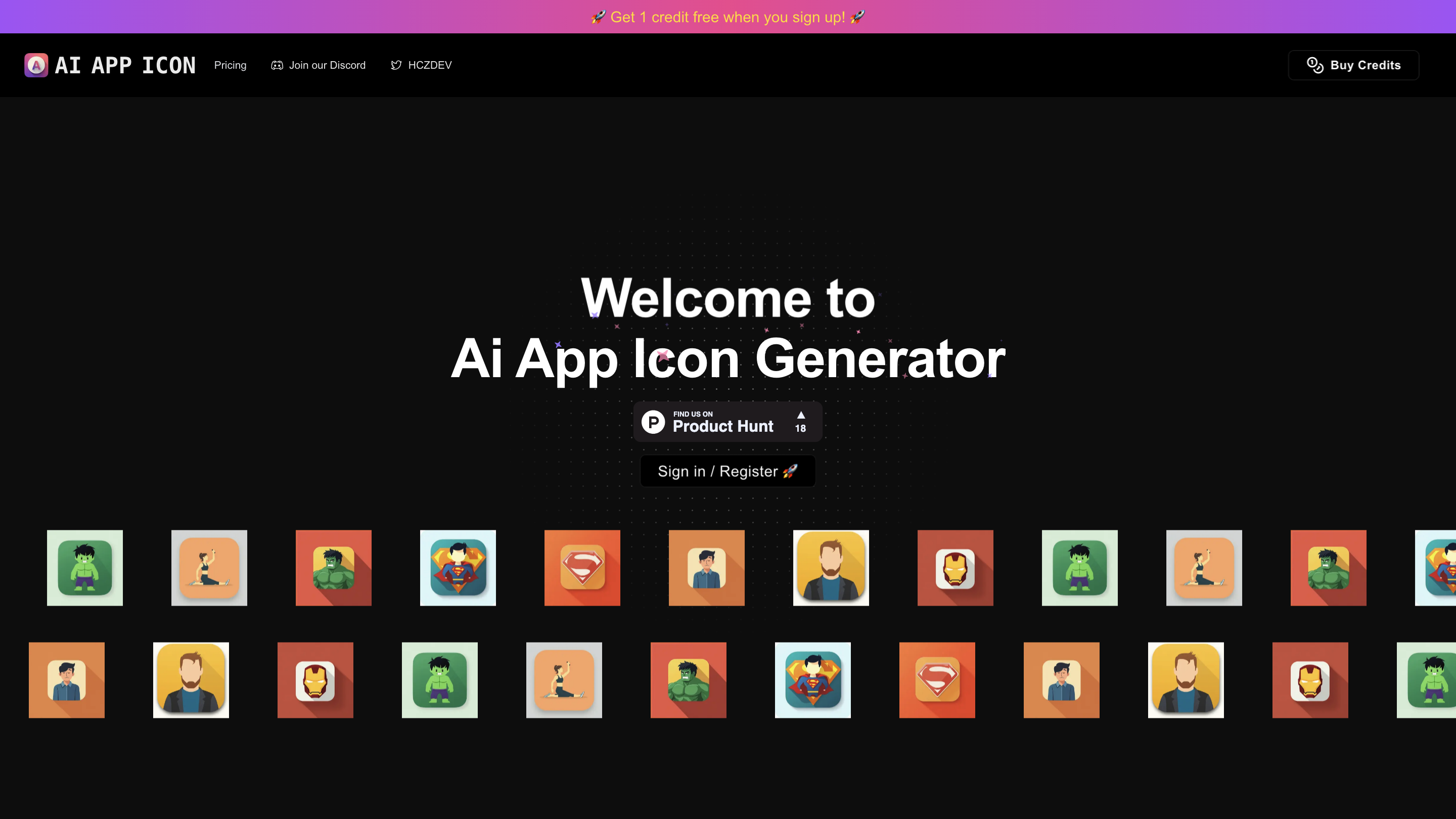Click the Twitter bird icon beside HCZDEV
Screen dimensions: 1456x819
(396, 65)
